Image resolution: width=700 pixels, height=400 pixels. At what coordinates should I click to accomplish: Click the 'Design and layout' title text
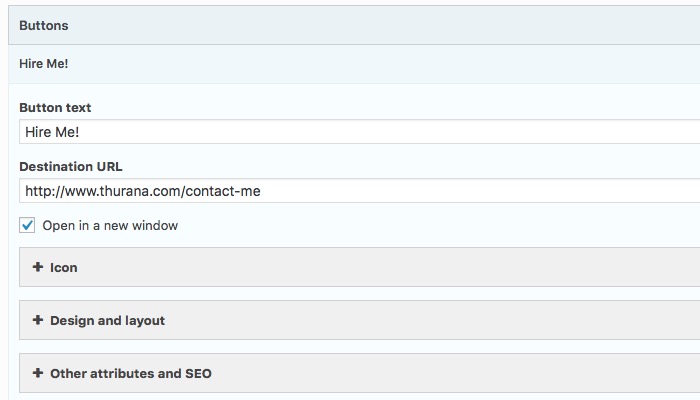click(107, 320)
